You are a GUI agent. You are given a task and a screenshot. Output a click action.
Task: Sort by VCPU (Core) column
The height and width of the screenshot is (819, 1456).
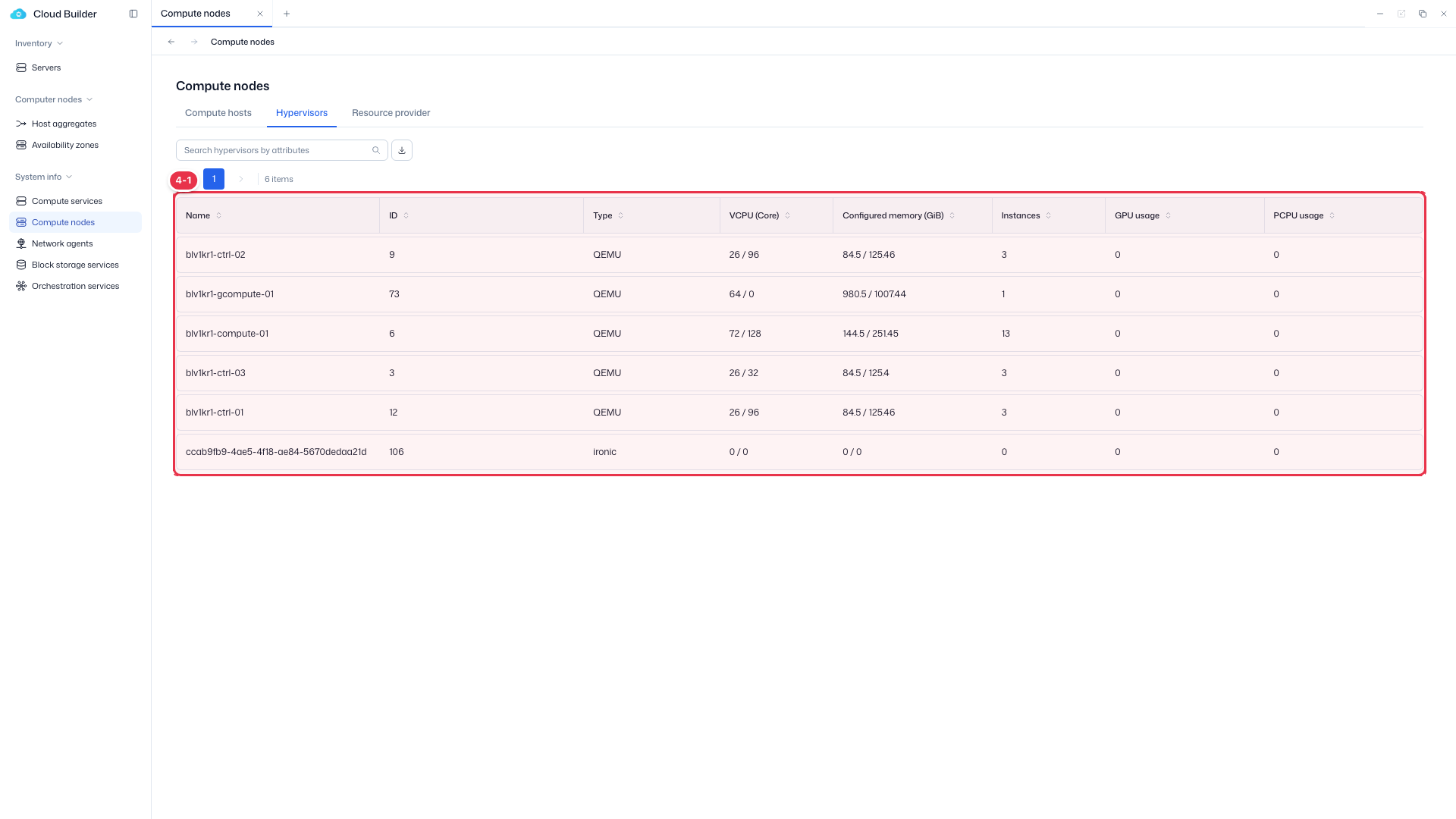click(x=788, y=215)
